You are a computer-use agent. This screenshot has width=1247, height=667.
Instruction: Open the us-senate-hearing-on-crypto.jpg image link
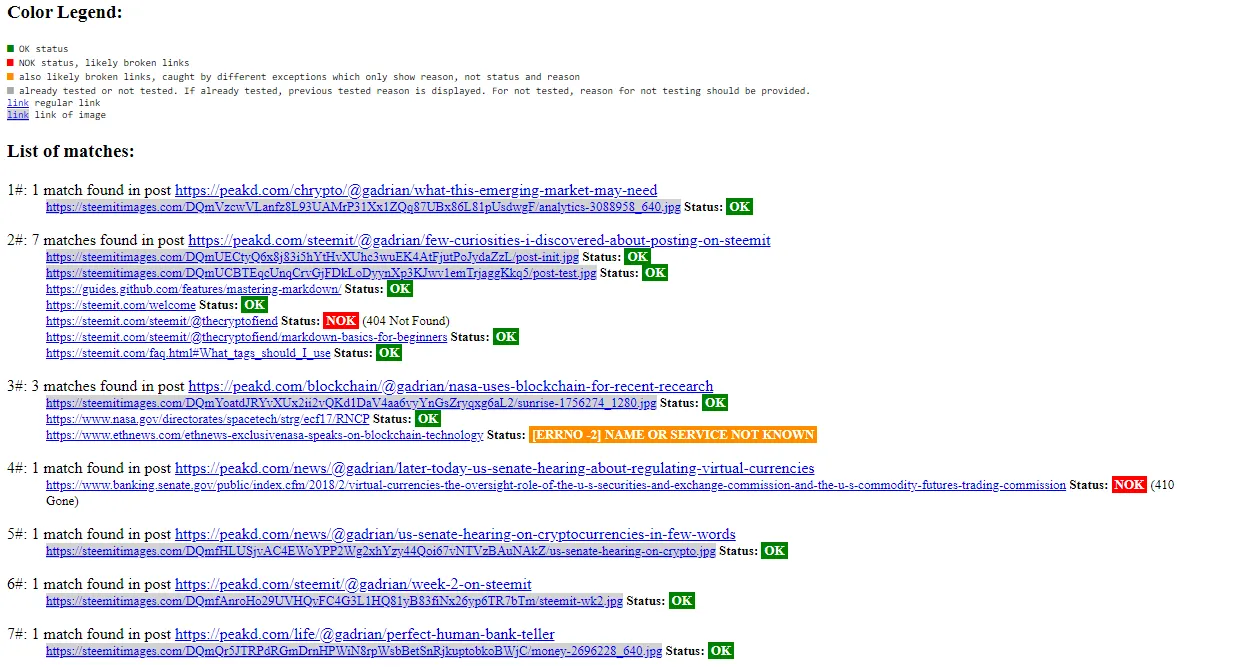point(381,551)
